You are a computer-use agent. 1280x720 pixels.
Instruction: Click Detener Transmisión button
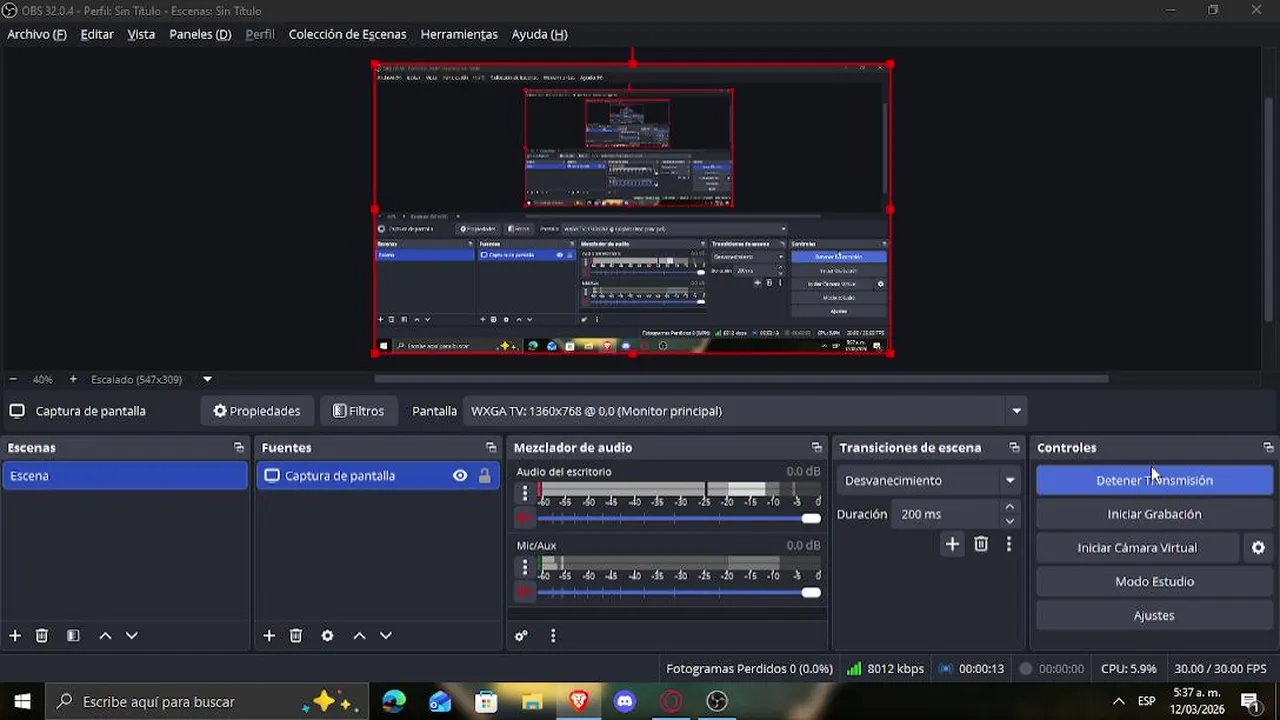(1154, 480)
